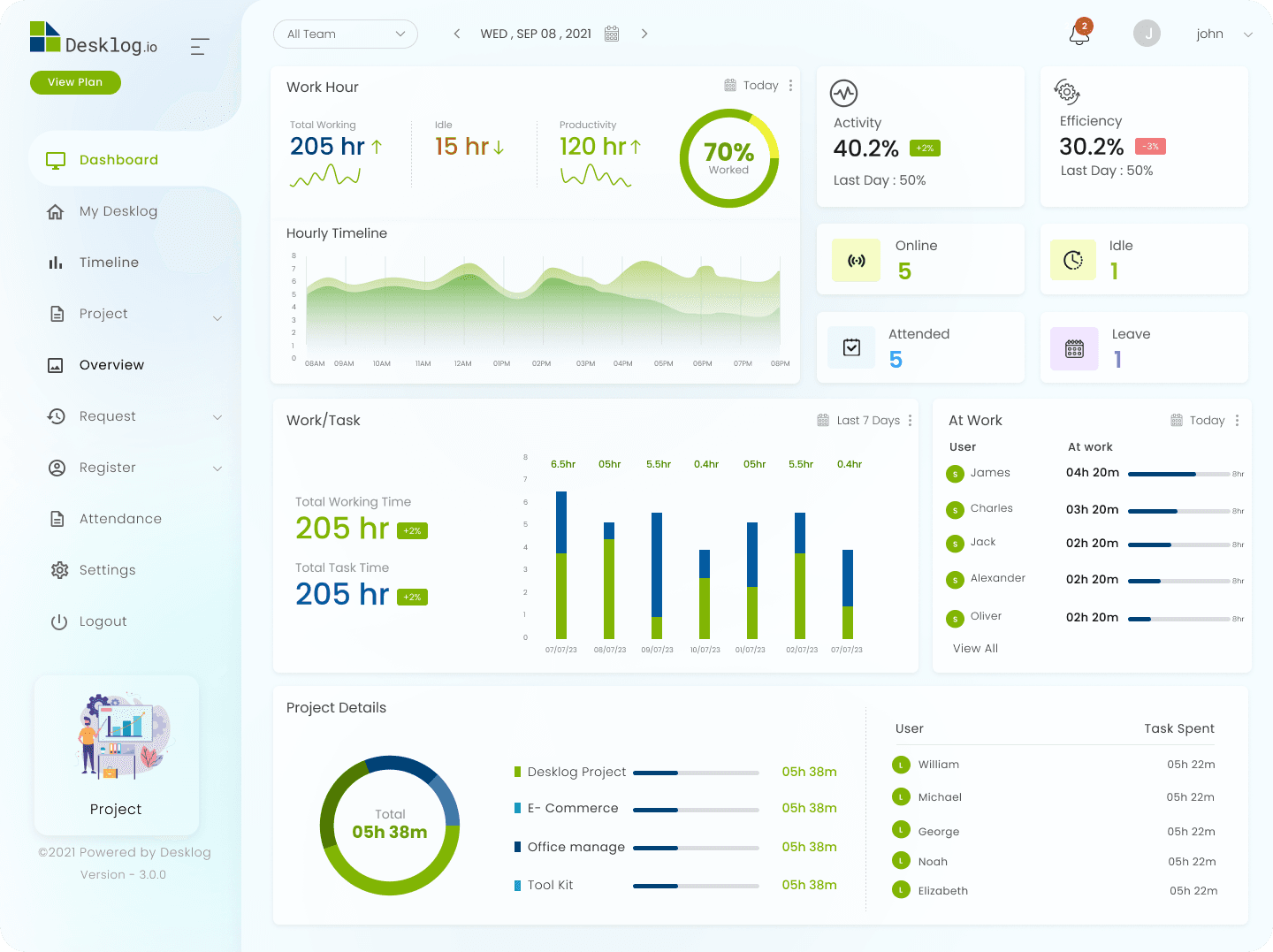Expand the Request sidebar submenu
This screenshot has height=952, width=1273.
pyautogui.click(x=217, y=417)
